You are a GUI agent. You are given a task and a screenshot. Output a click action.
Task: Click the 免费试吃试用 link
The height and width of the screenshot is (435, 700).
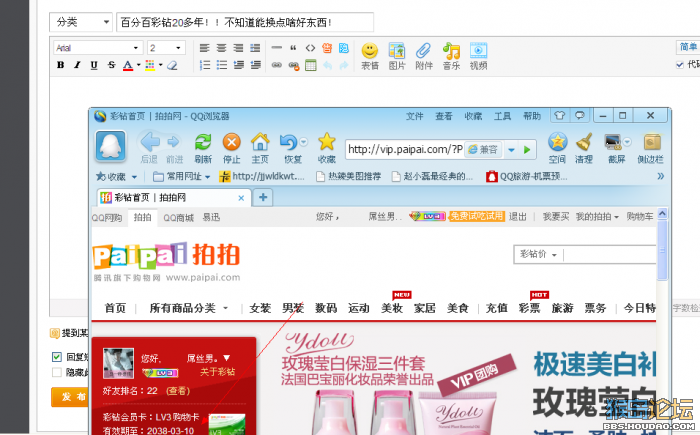point(476,217)
